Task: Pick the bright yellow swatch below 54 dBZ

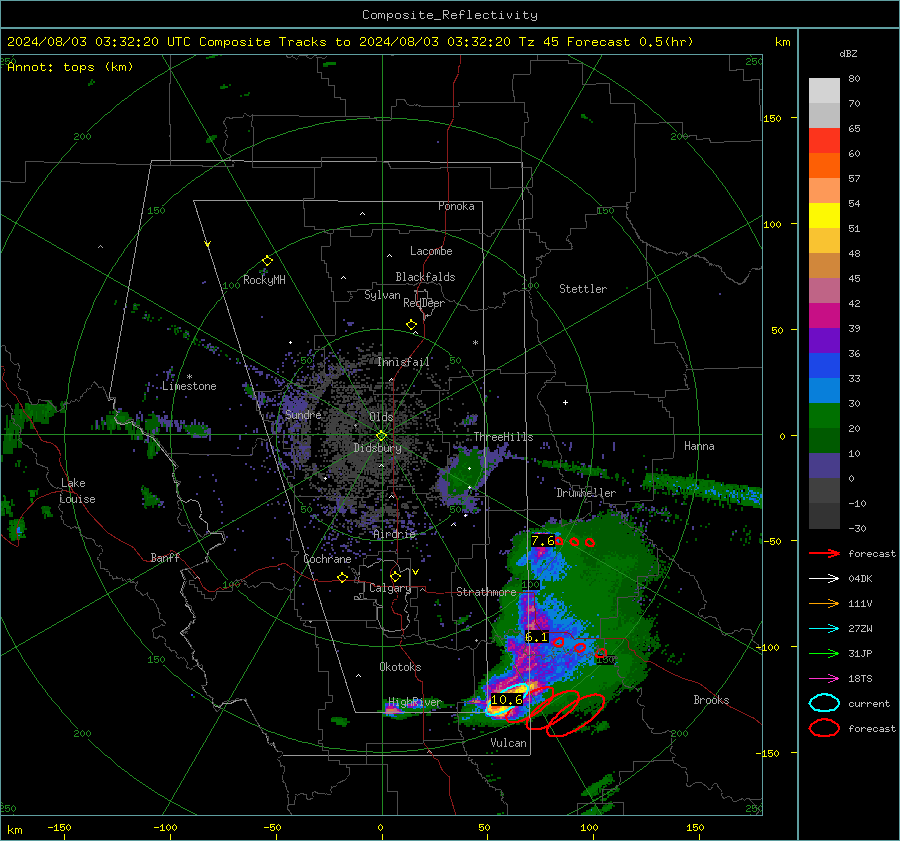Action: click(824, 215)
